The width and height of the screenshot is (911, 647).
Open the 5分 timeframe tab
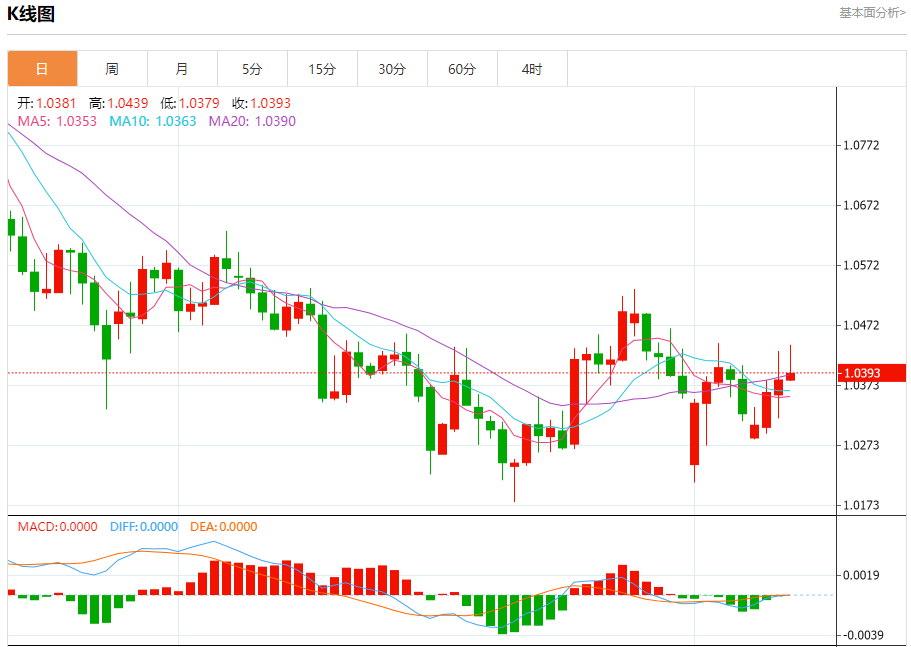pos(252,69)
